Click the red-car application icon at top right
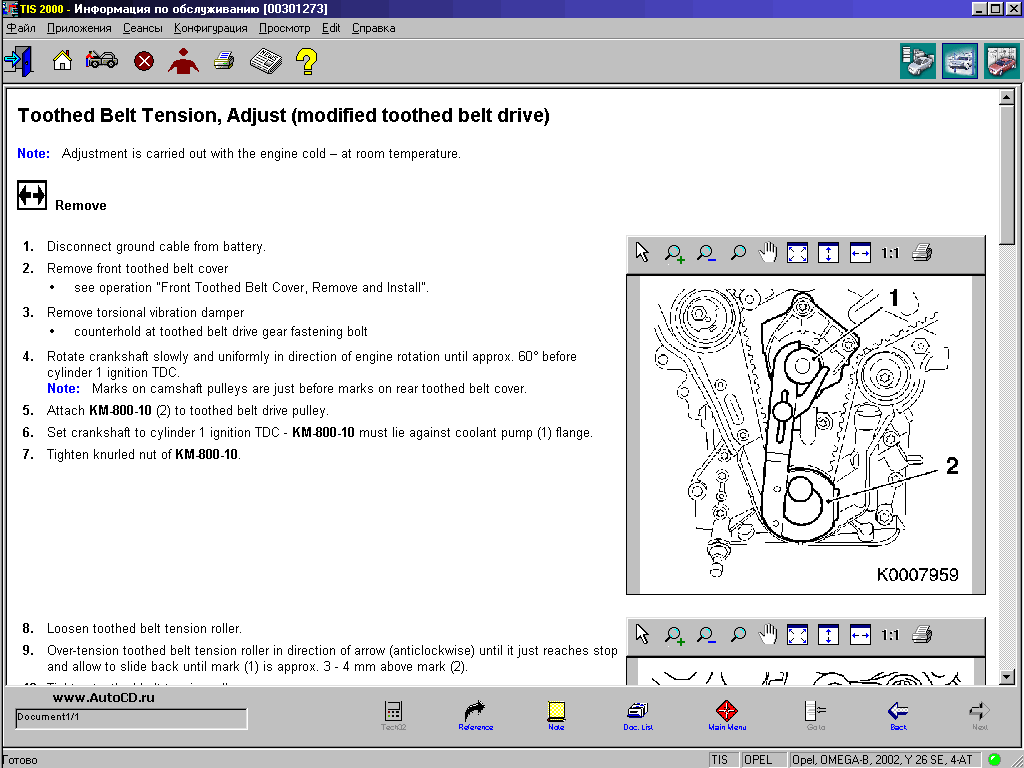The image size is (1024, 768). 1002,61
